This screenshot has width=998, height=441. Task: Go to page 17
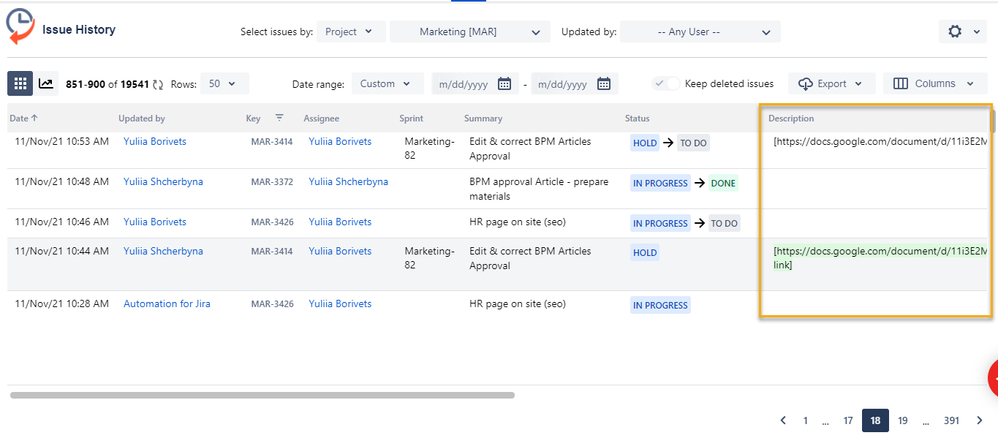pyautogui.click(x=848, y=420)
